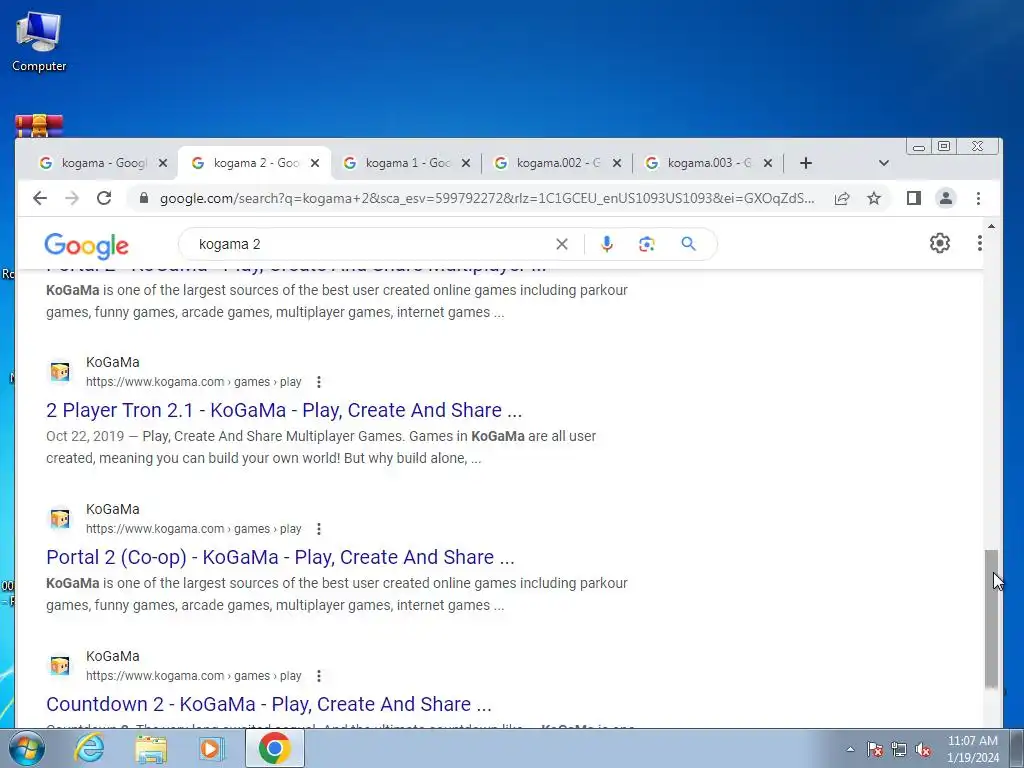The width and height of the screenshot is (1024, 768).
Task: Open the Computer desktop icon
Action: pos(39,41)
